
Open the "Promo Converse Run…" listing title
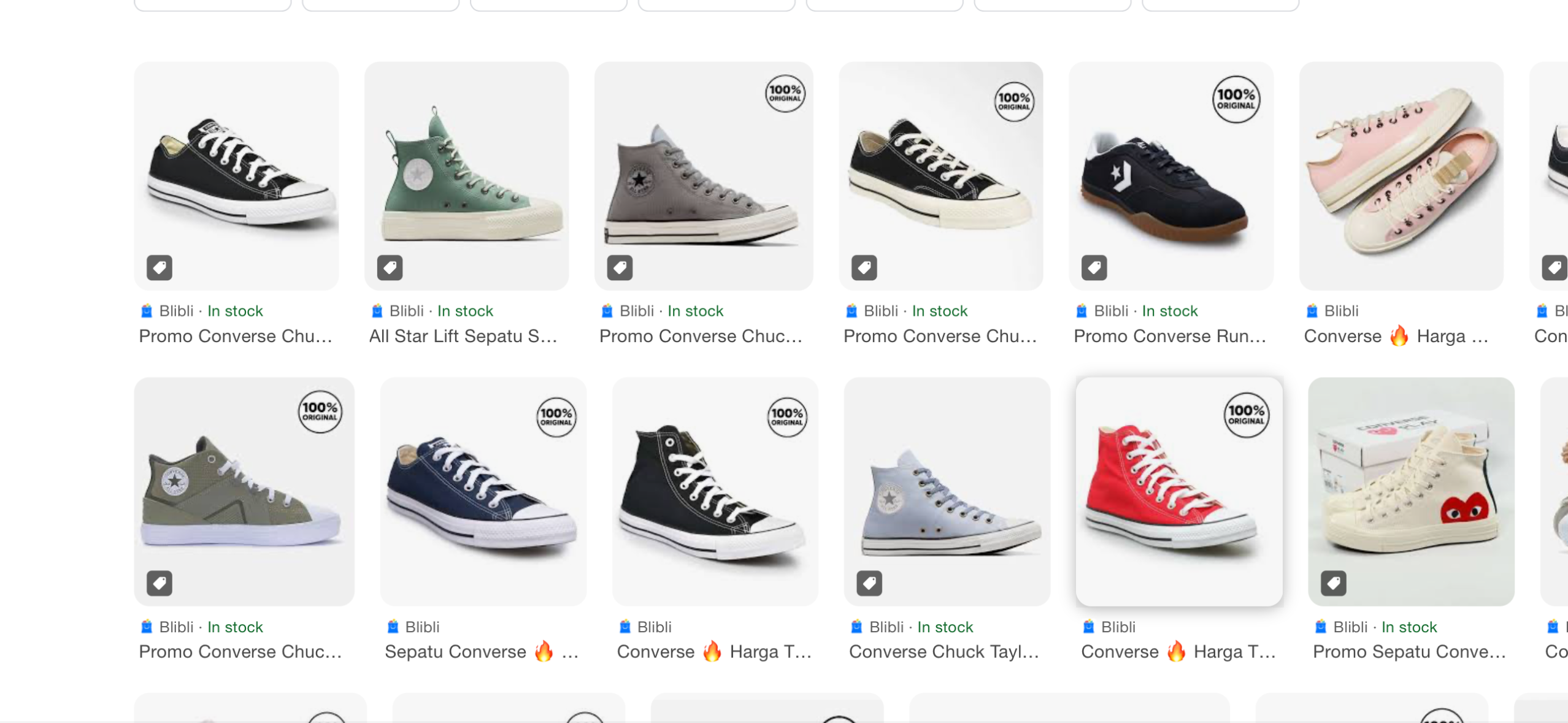click(1169, 336)
